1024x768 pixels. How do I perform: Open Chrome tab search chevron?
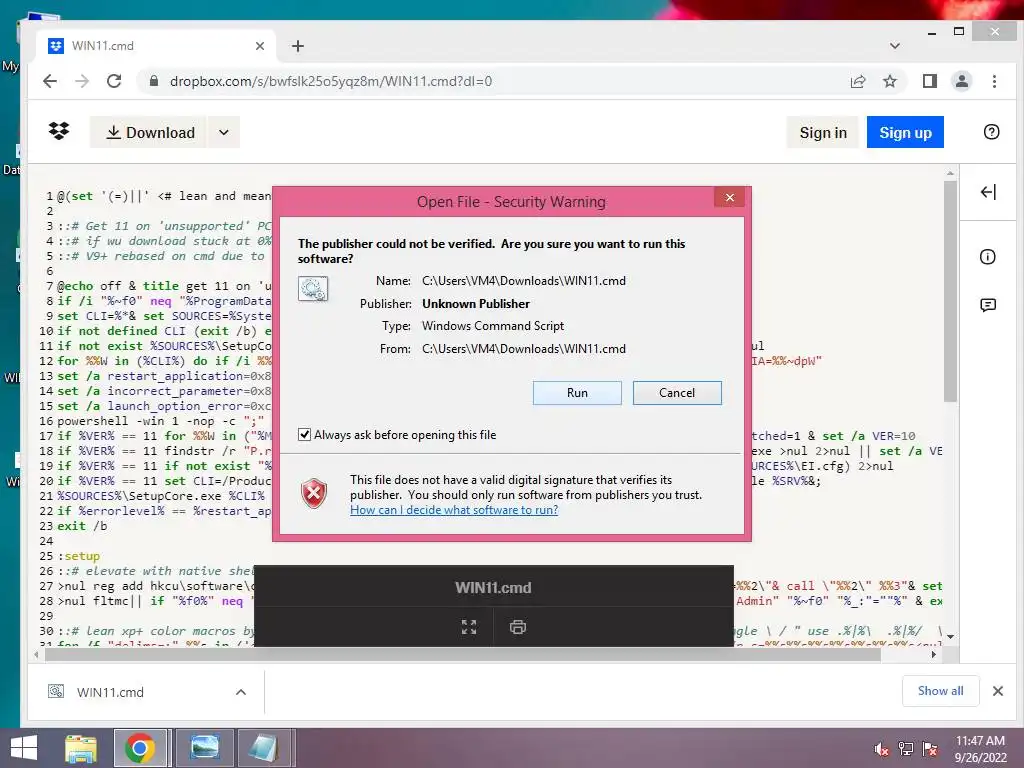(895, 46)
